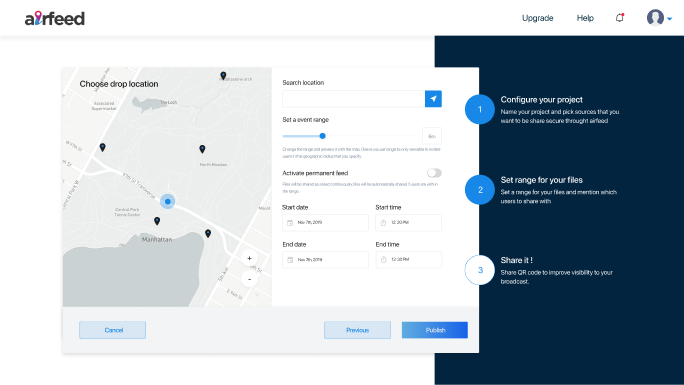Toggle Activate permanent feed switch
This screenshot has height=385, width=684.
point(434,173)
